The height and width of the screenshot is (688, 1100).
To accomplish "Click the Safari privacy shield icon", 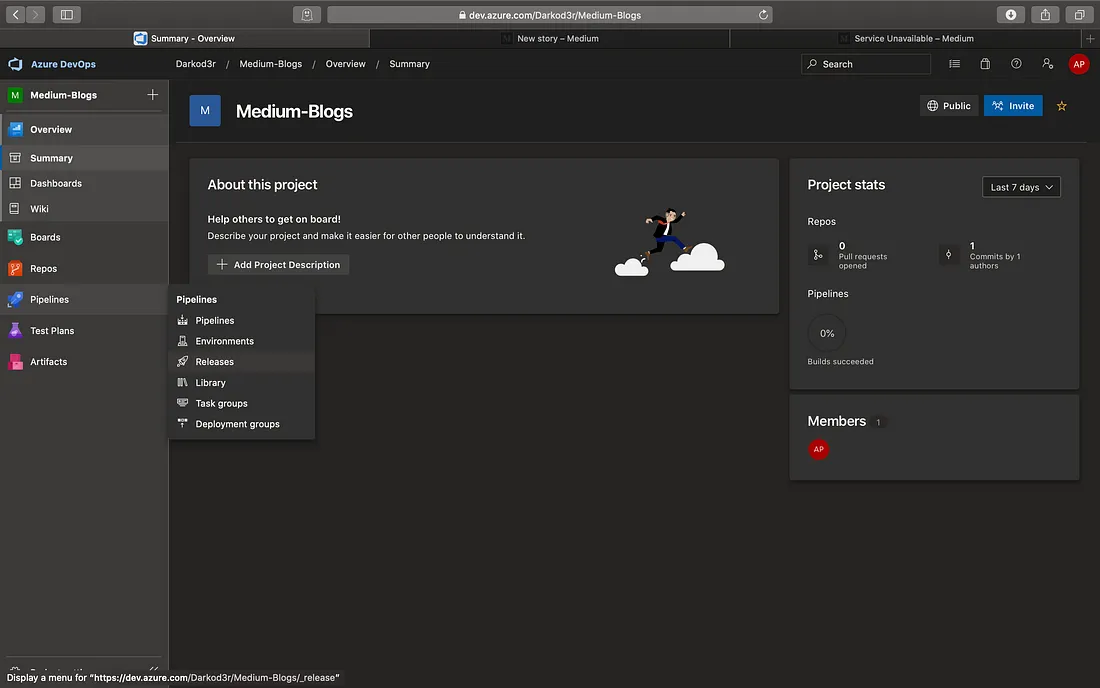I will (x=307, y=15).
